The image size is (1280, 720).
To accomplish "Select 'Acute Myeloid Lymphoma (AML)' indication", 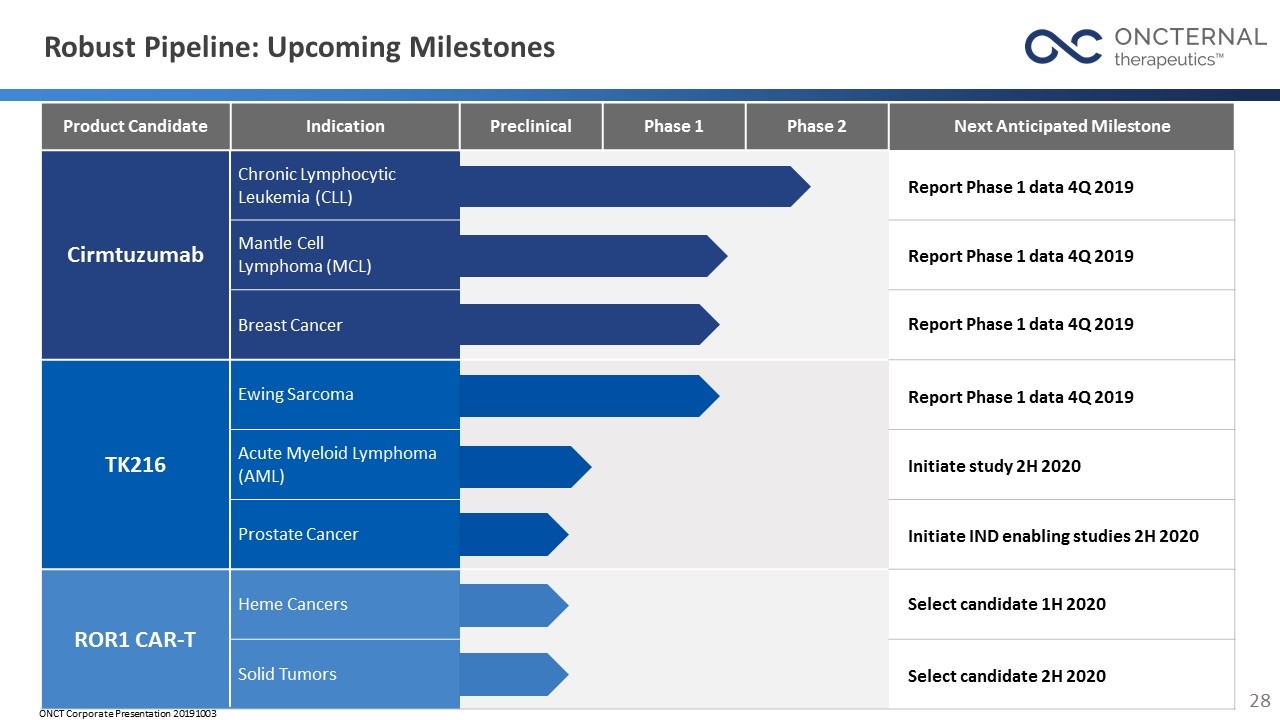I will click(x=345, y=465).
